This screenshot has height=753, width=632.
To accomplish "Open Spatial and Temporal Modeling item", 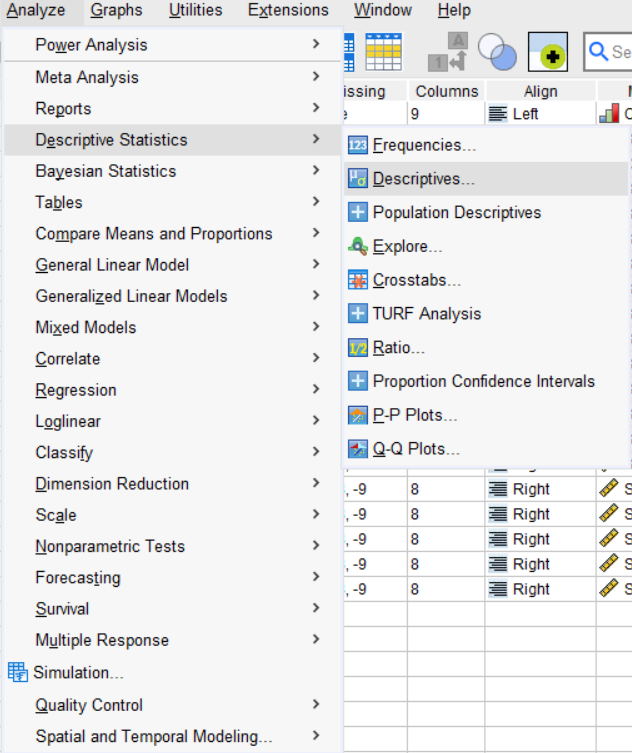I will coord(172,736).
